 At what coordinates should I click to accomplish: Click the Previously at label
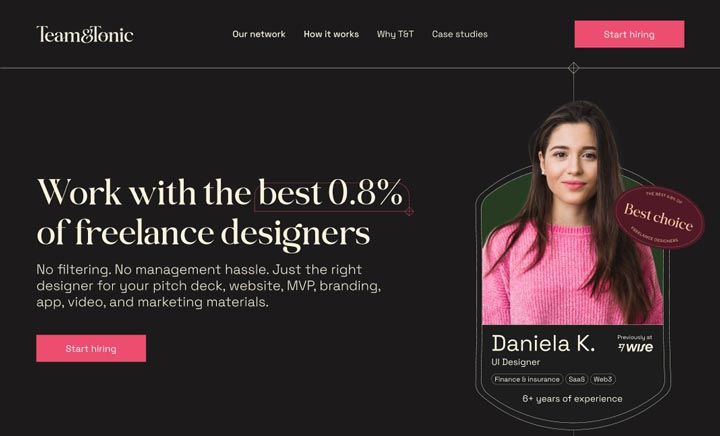(635, 337)
